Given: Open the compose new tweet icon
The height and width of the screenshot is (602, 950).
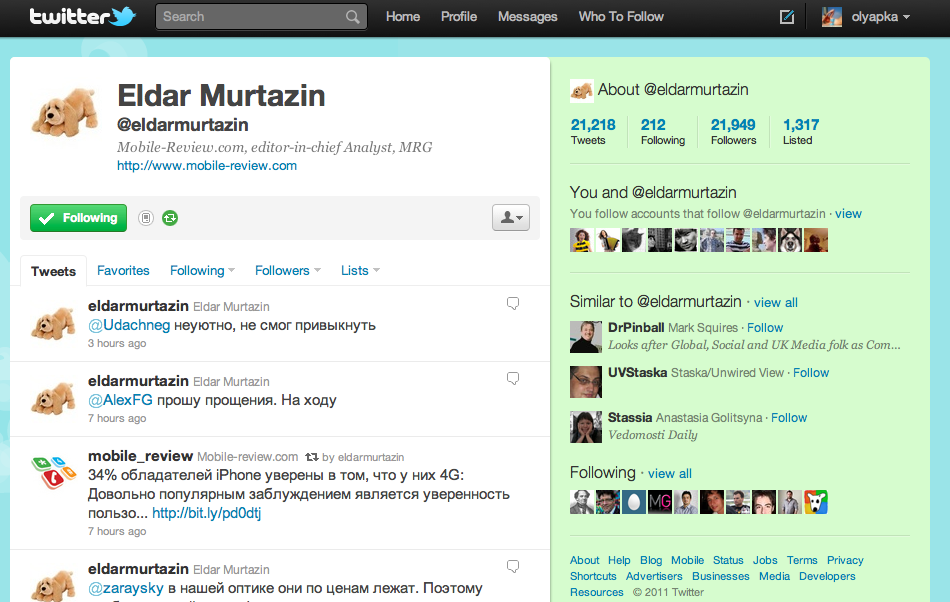Looking at the screenshot, I should pyautogui.click(x=786, y=17).
